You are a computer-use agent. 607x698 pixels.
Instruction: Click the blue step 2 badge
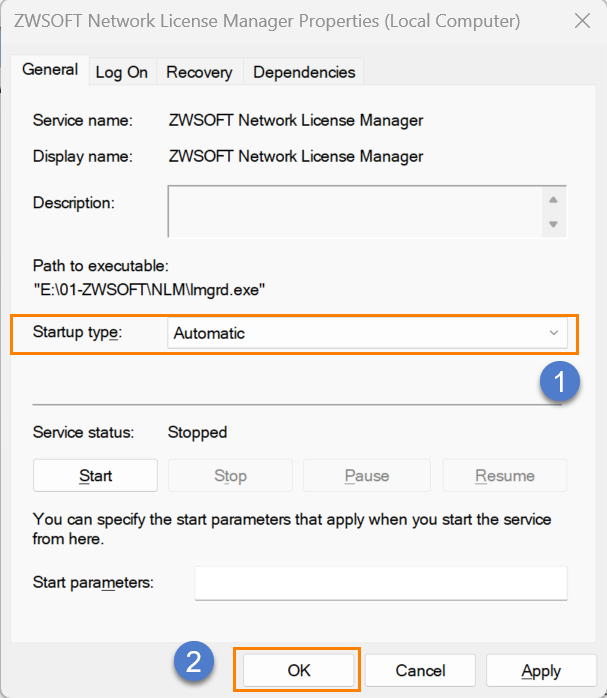(194, 661)
